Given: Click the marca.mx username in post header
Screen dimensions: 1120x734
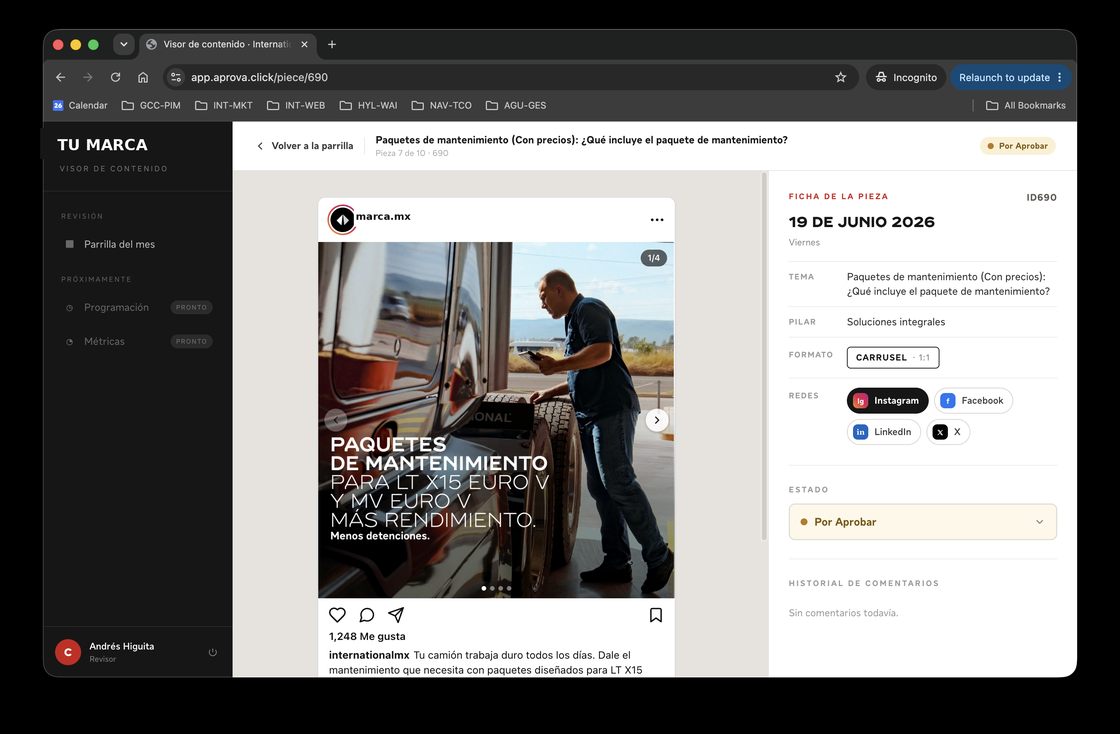Looking at the screenshot, I should (384, 216).
